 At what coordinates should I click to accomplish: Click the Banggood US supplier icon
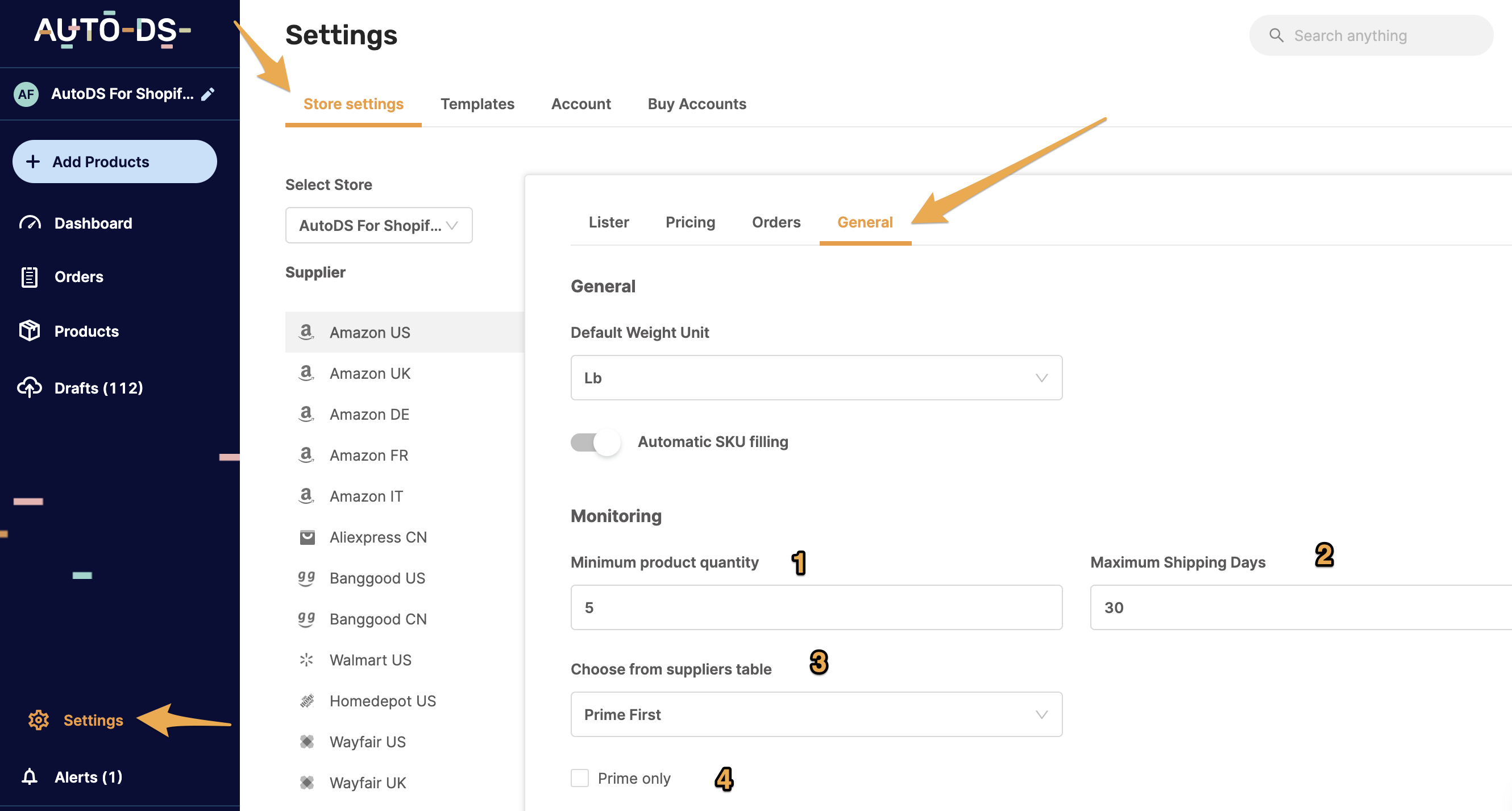306,578
